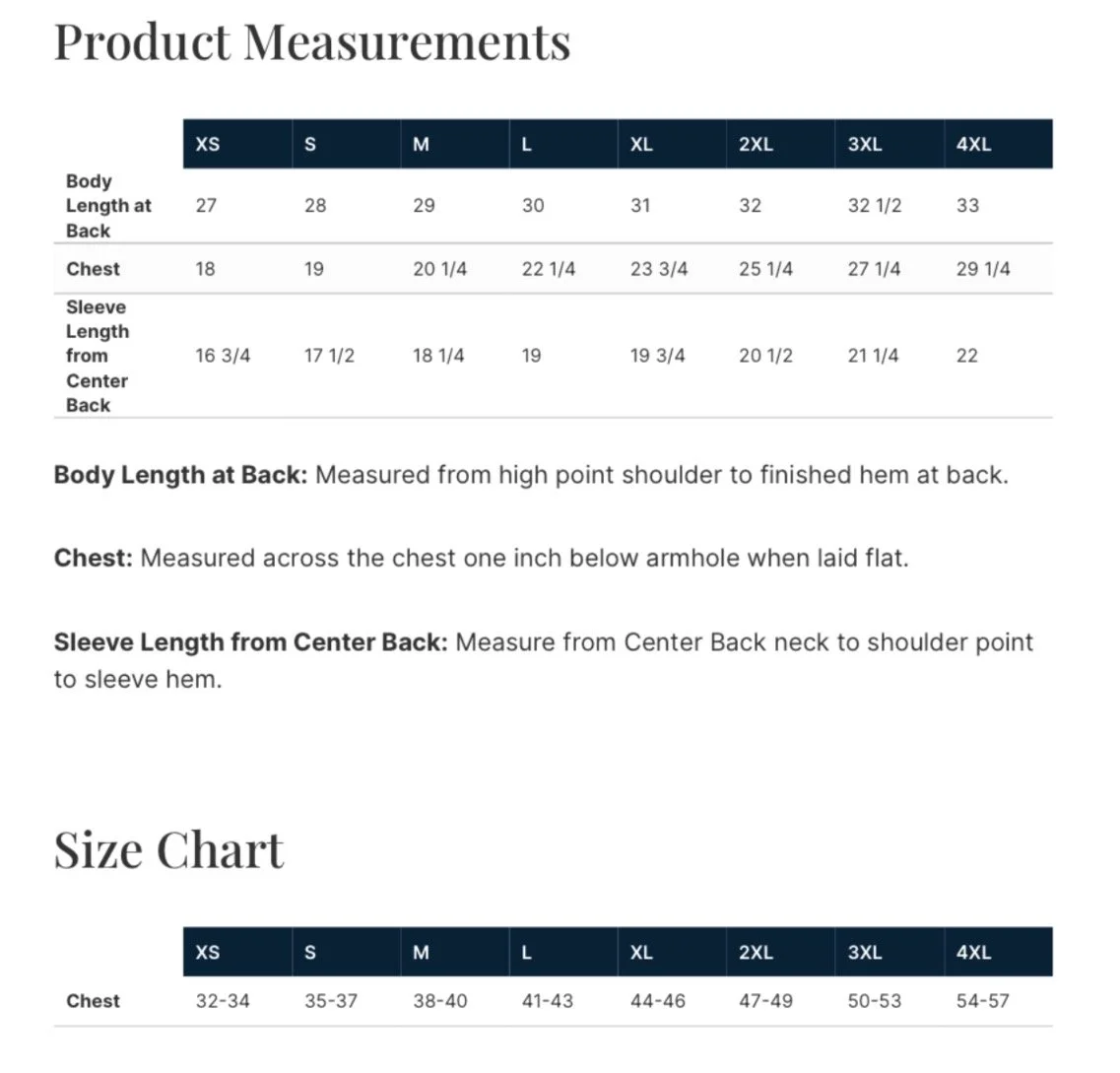This screenshot has width=1120, height=1073.
Task: Click the Sleeve Length from Center Back definition
Action: 544,660
